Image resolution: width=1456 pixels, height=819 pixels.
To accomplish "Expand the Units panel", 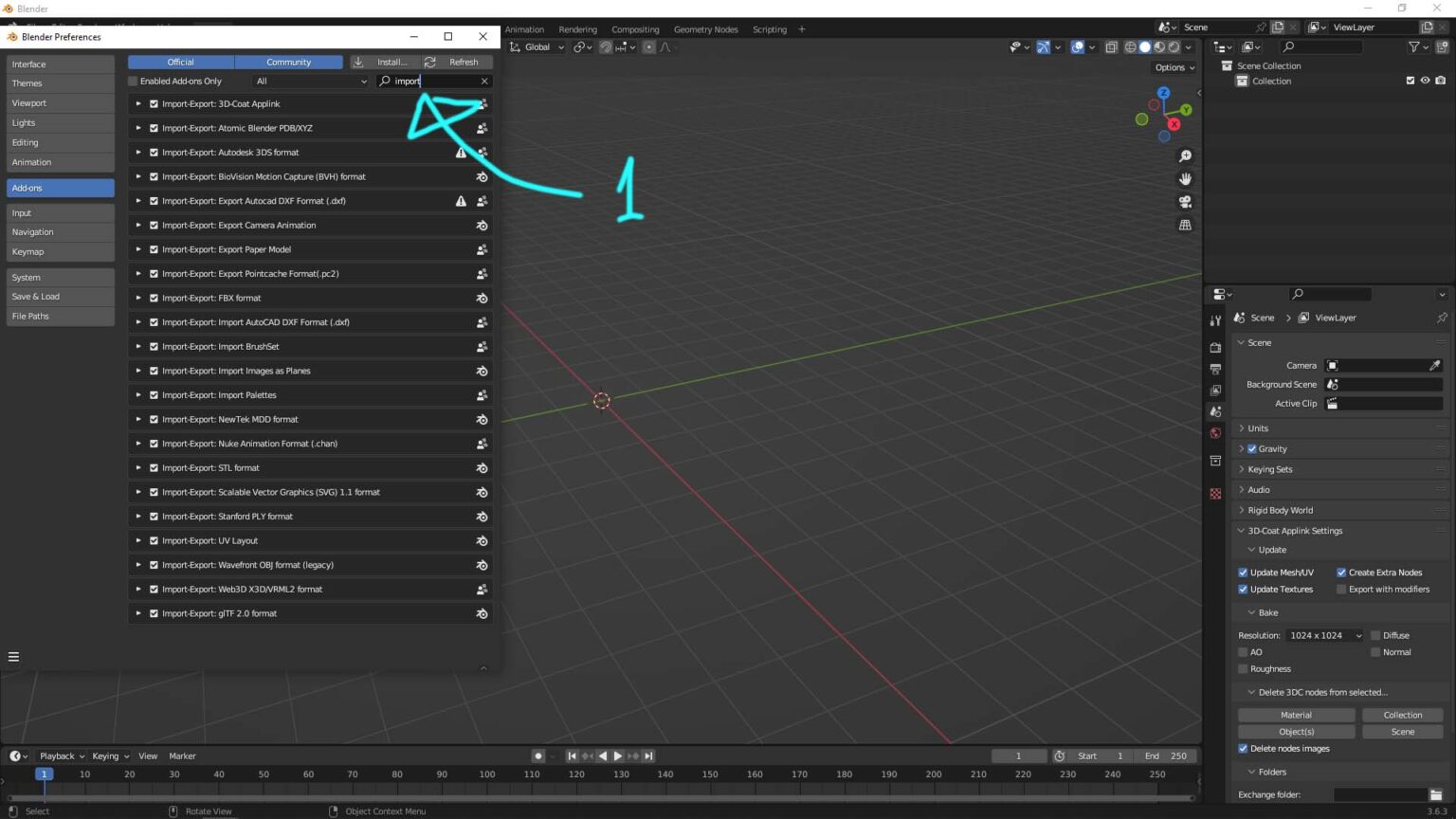I will point(1339,428).
